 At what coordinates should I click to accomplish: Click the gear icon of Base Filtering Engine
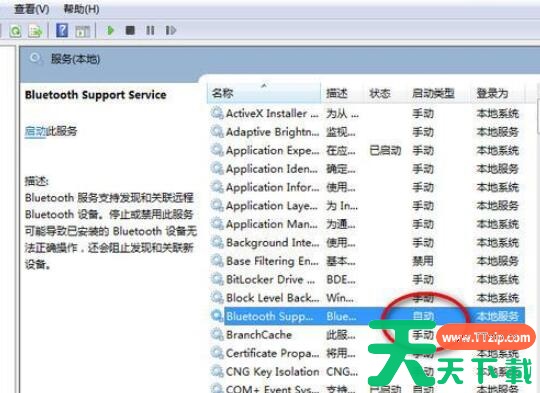pos(217,261)
